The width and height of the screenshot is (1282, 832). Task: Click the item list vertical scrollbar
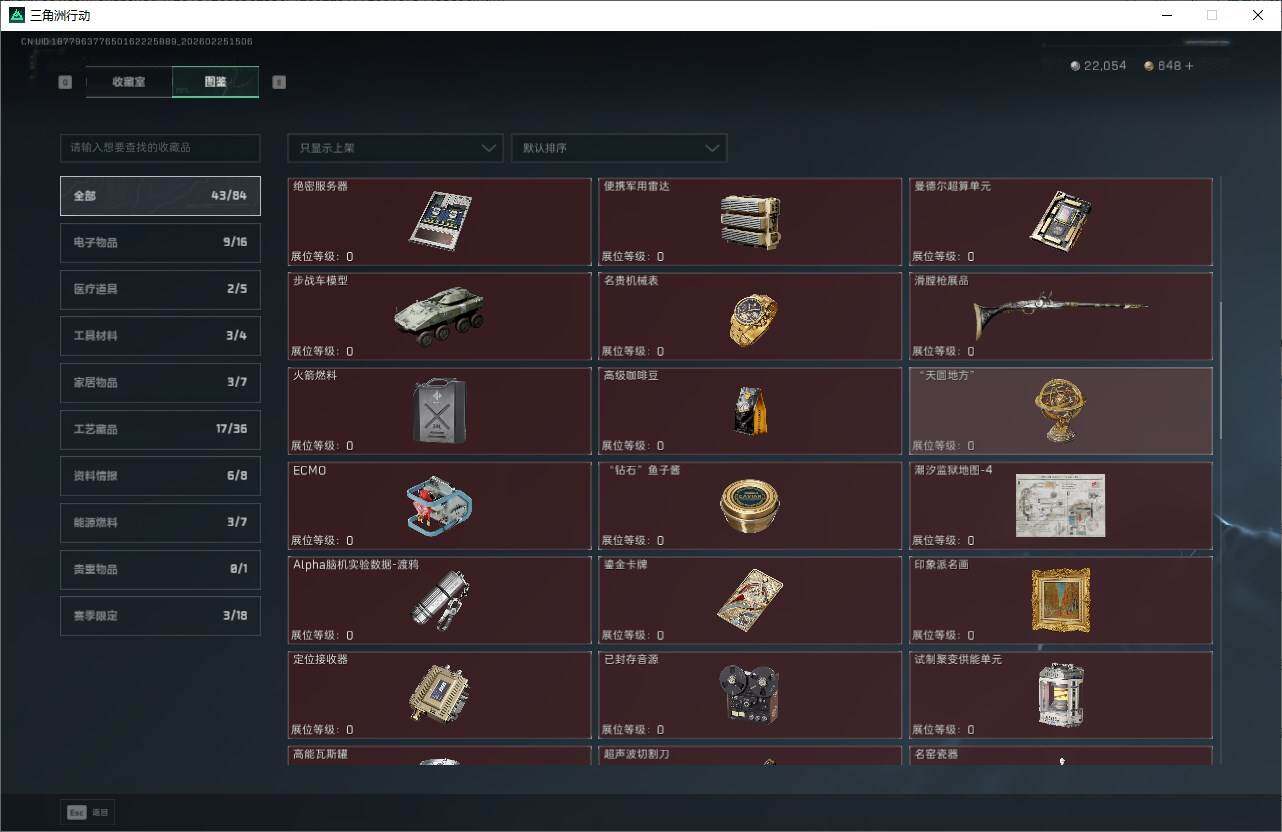coord(1219,370)
